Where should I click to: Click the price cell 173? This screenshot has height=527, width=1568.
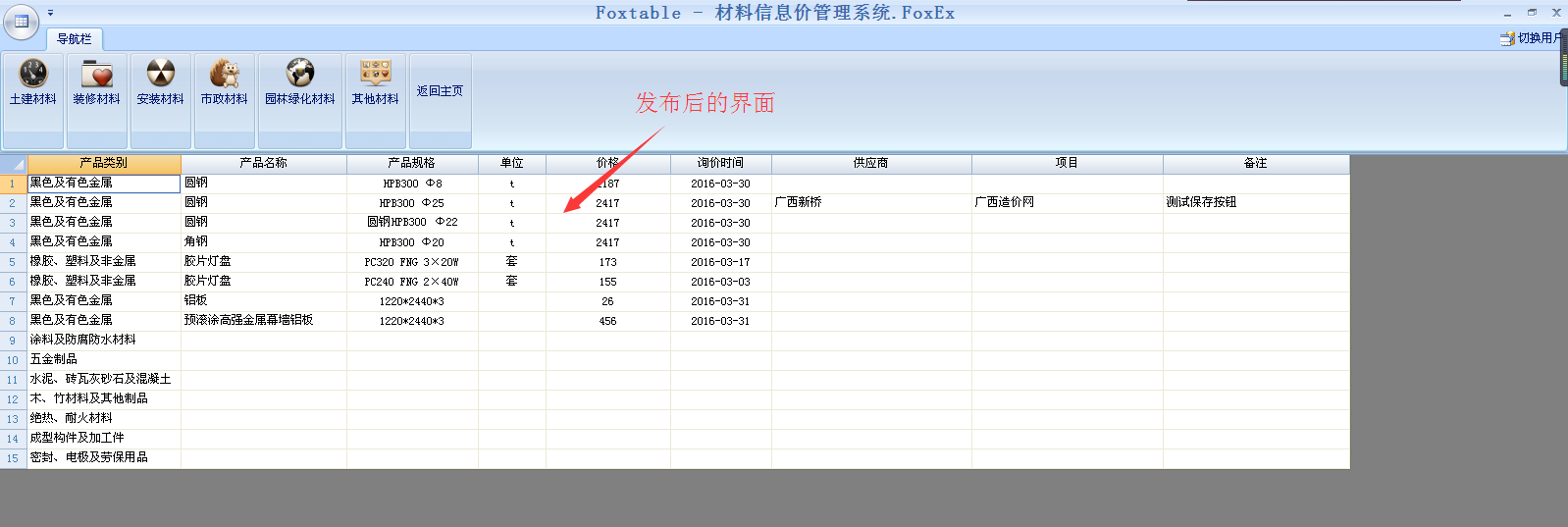[x=608, y=262]
